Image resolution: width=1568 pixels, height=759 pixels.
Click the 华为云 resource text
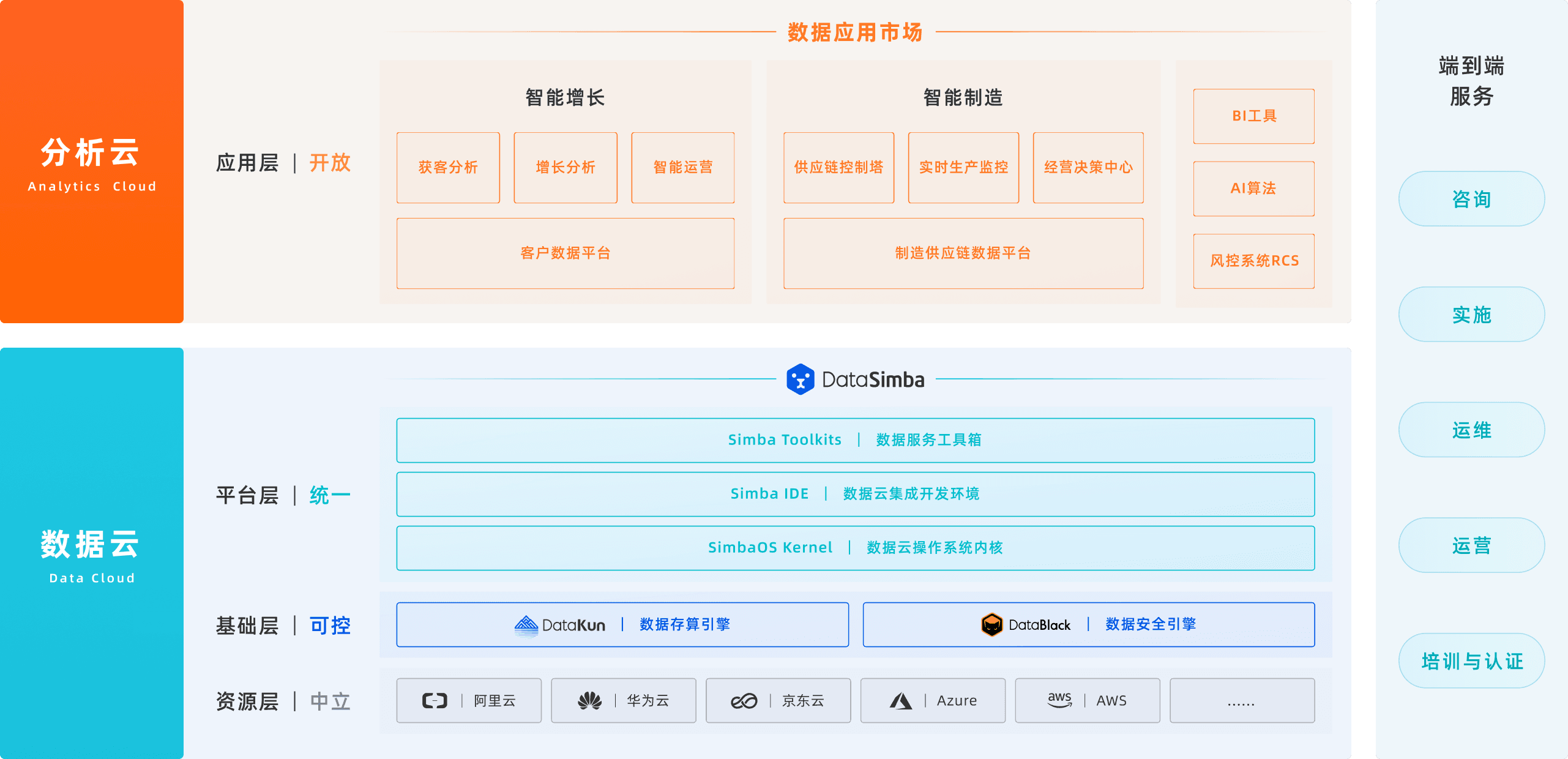tap(648, 701)
